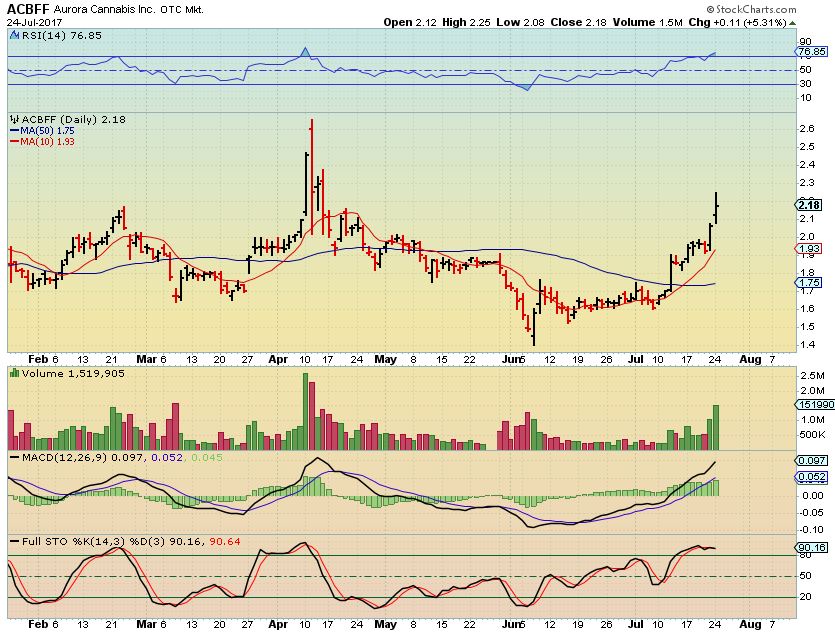Click the 151990 volume tag on right axis
Screen dimensions: 835x634
click(x=815, y=405)
